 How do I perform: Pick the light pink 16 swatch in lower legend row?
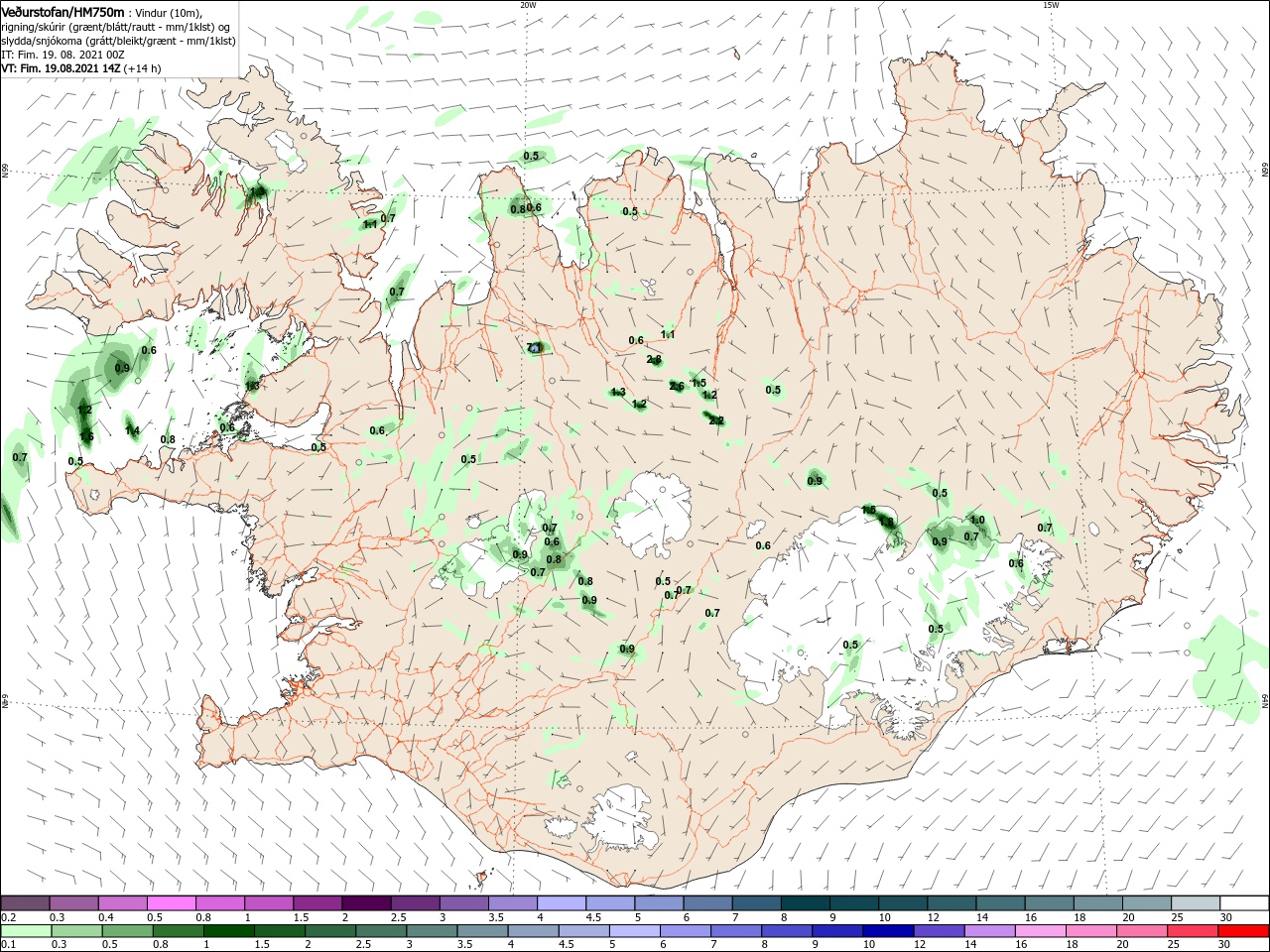click(x=1040, y=931)
